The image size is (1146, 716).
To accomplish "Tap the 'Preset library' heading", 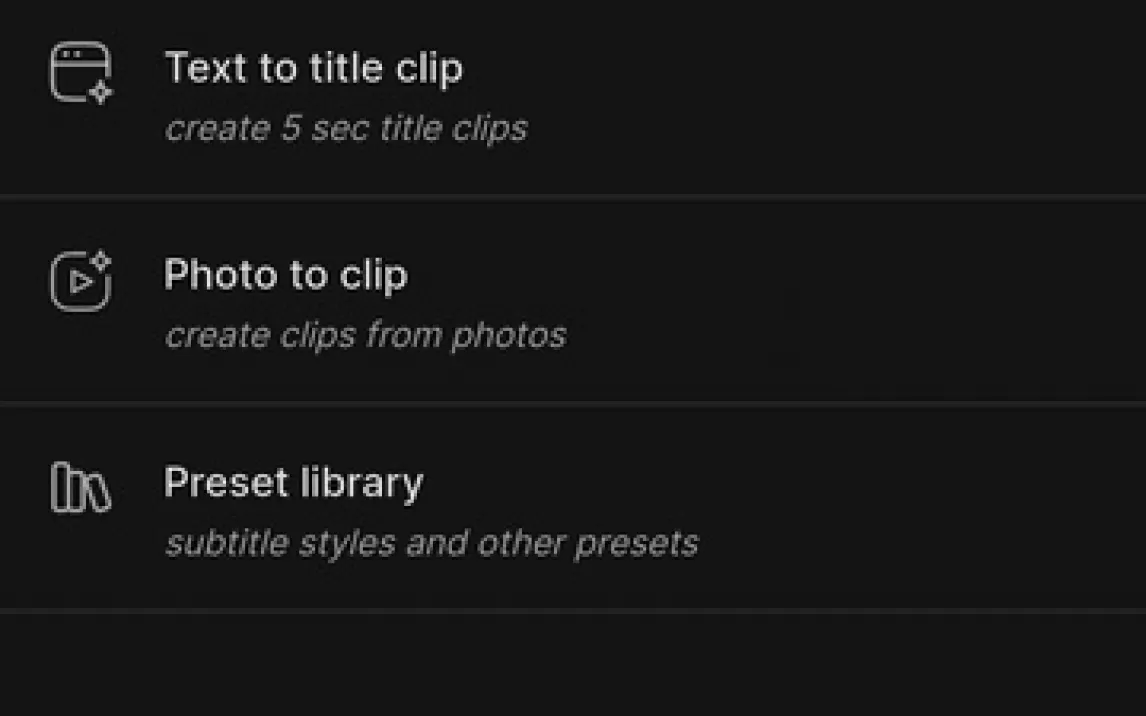I will 293,483.
